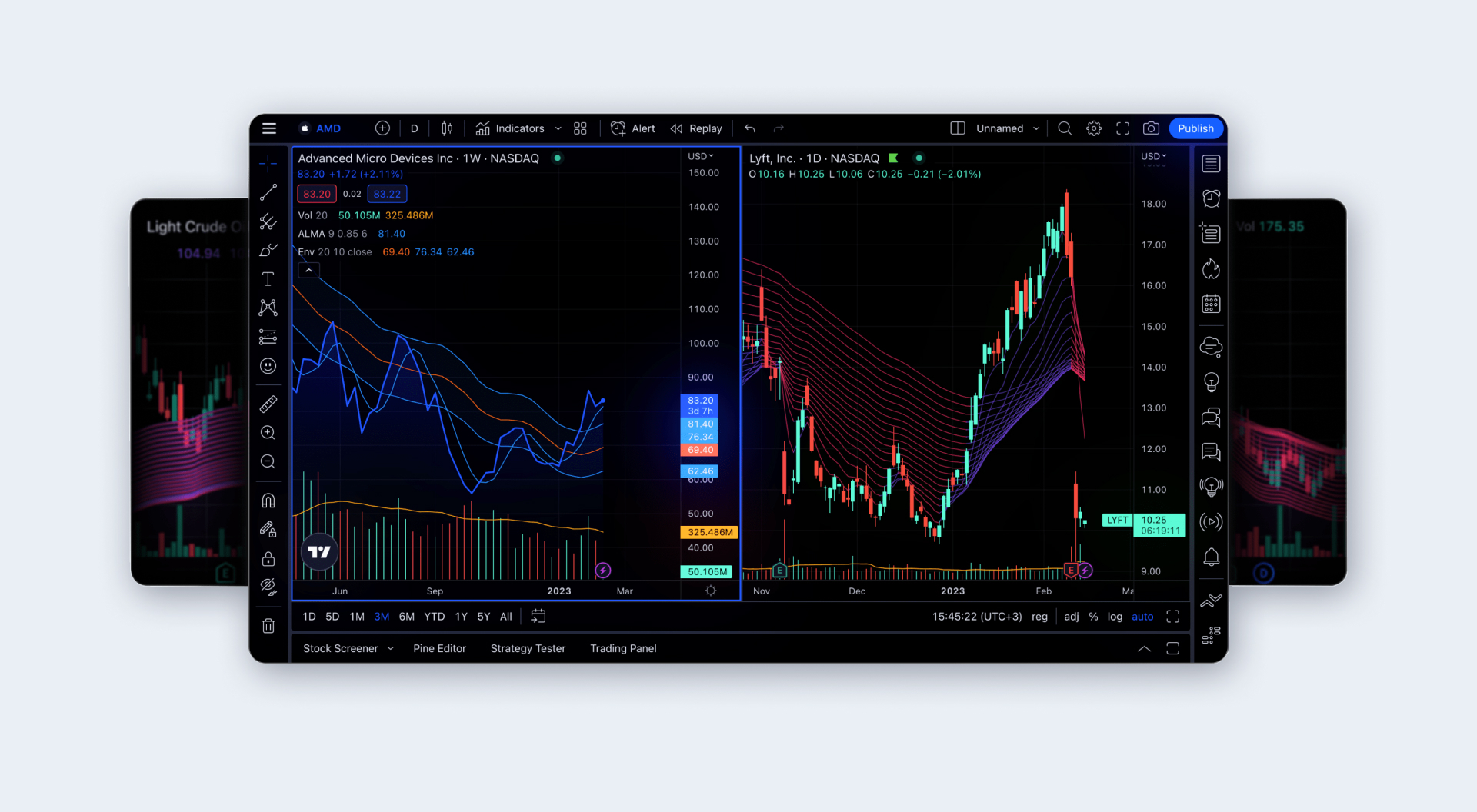Undo the last chart action
This screenshot has width=1477, height=812.
click(750, 128)
